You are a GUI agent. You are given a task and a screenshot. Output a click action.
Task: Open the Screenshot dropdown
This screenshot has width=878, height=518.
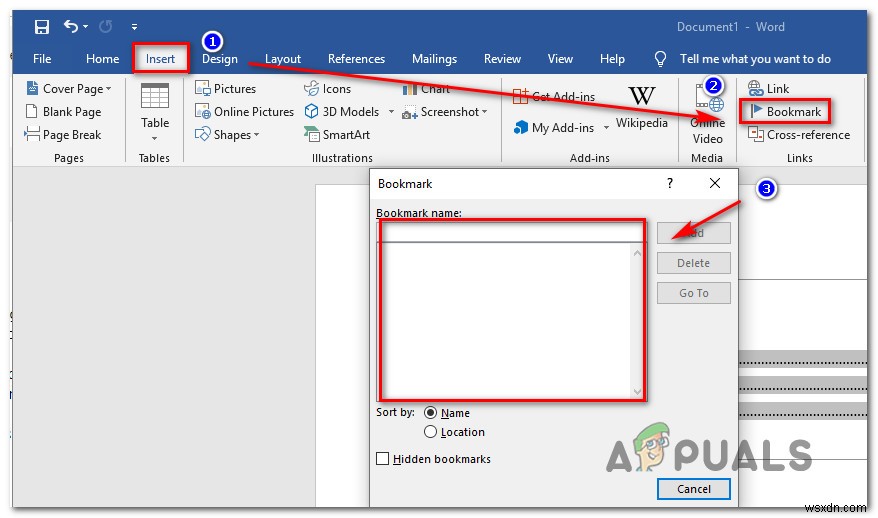pyautogui.click(x=445, y=111)
